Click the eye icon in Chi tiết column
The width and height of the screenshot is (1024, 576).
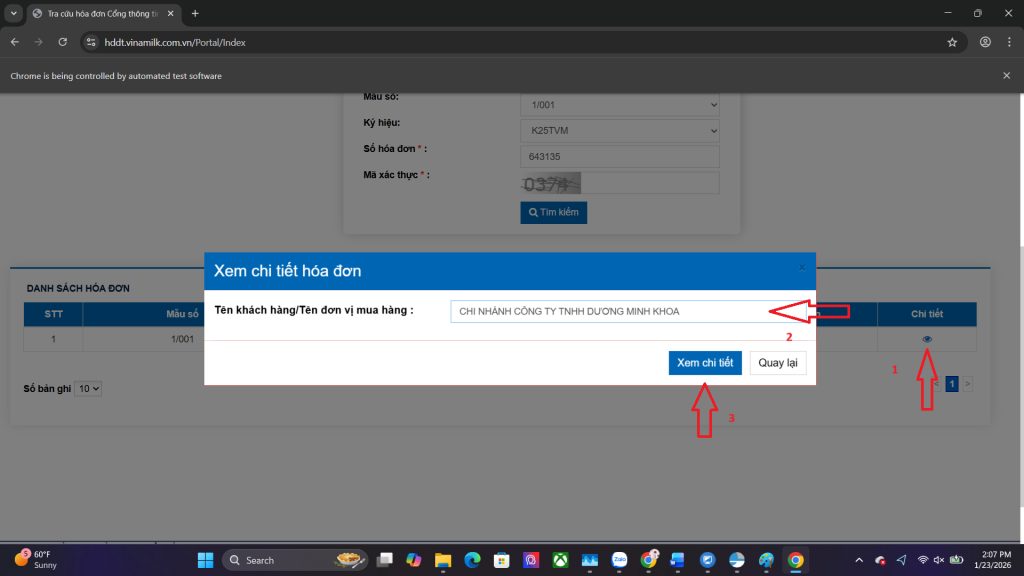(927, 339)
